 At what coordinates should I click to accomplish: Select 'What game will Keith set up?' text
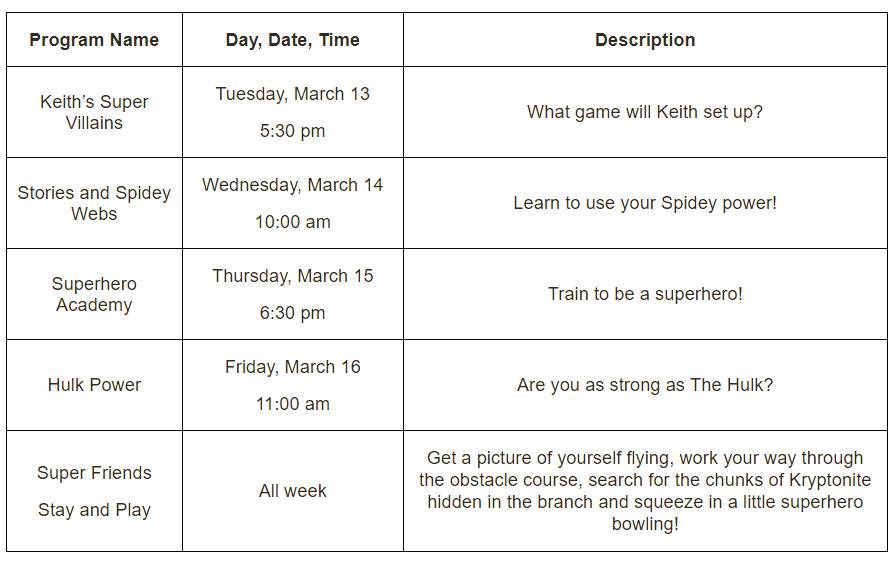[x=645, y=112]
